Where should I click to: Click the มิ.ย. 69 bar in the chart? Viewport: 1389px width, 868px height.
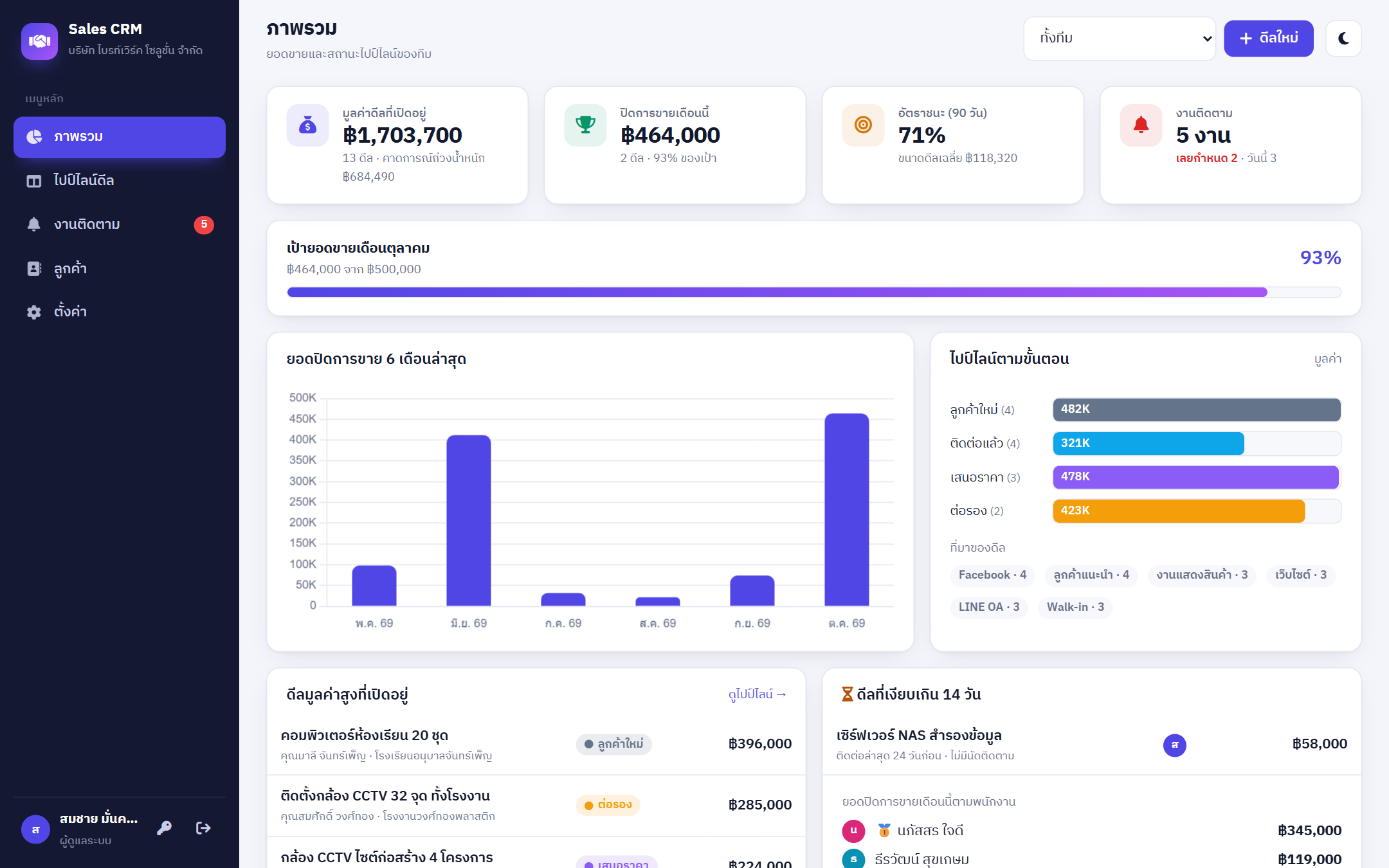(x=468, y=521)
